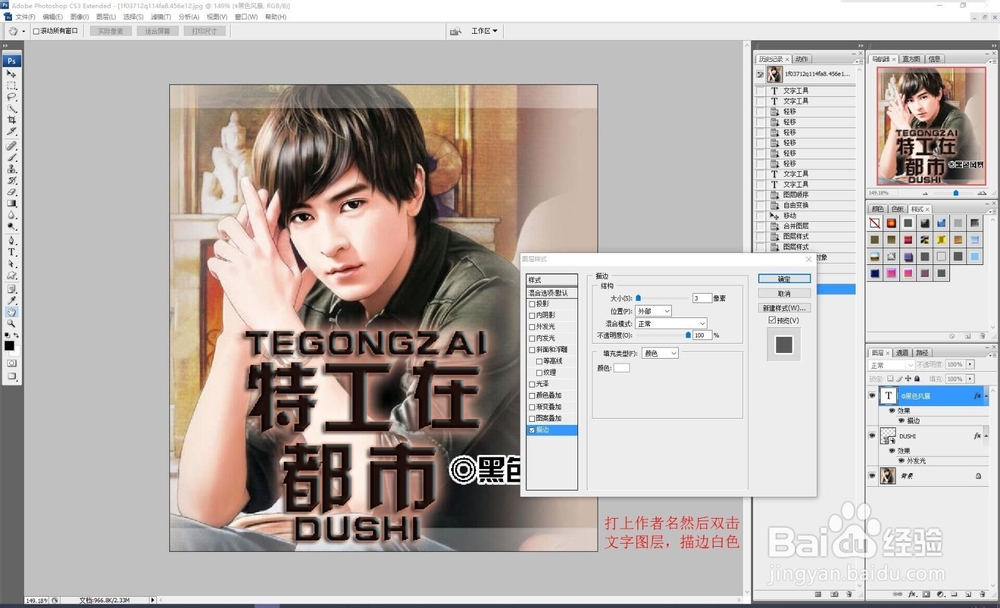Screen dimensions: 1000x608
Task: Switch to the 路径 (Paths) tab
Action: (922, 352)
